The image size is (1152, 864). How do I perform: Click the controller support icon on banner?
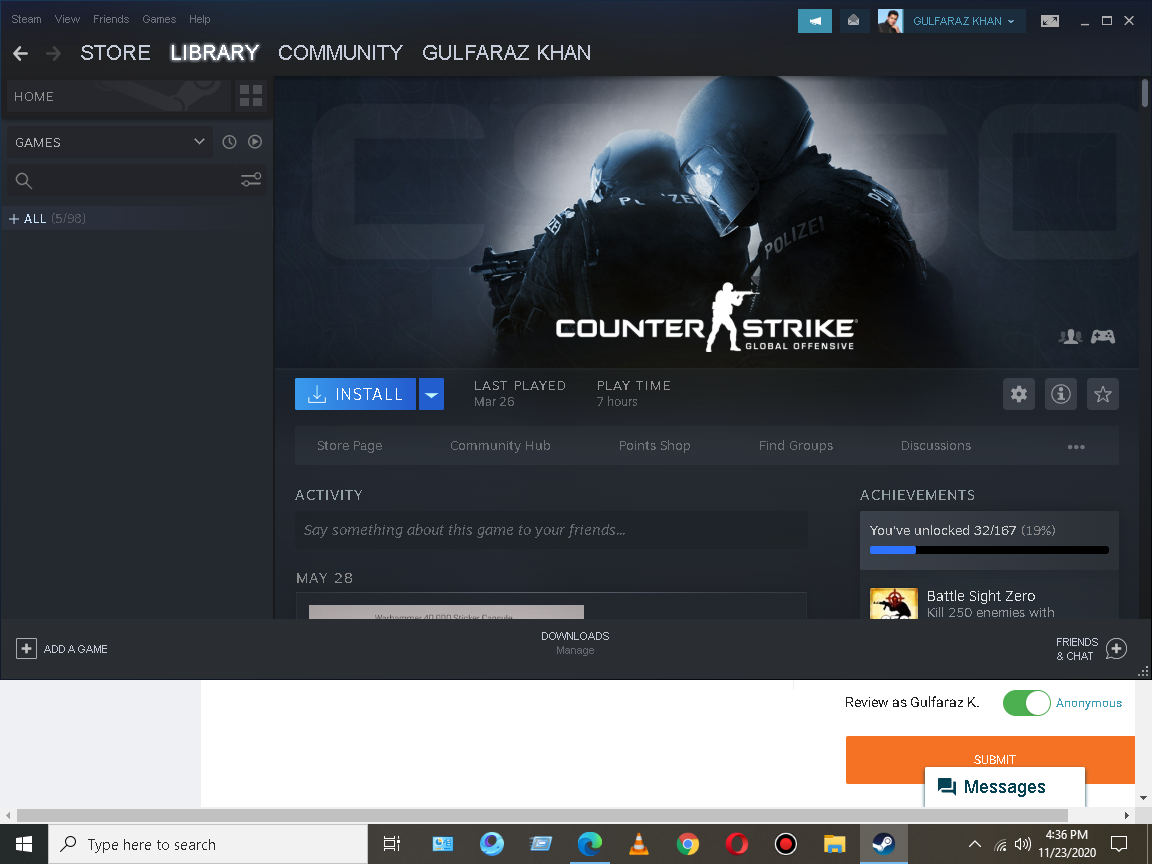(1103, 336)
